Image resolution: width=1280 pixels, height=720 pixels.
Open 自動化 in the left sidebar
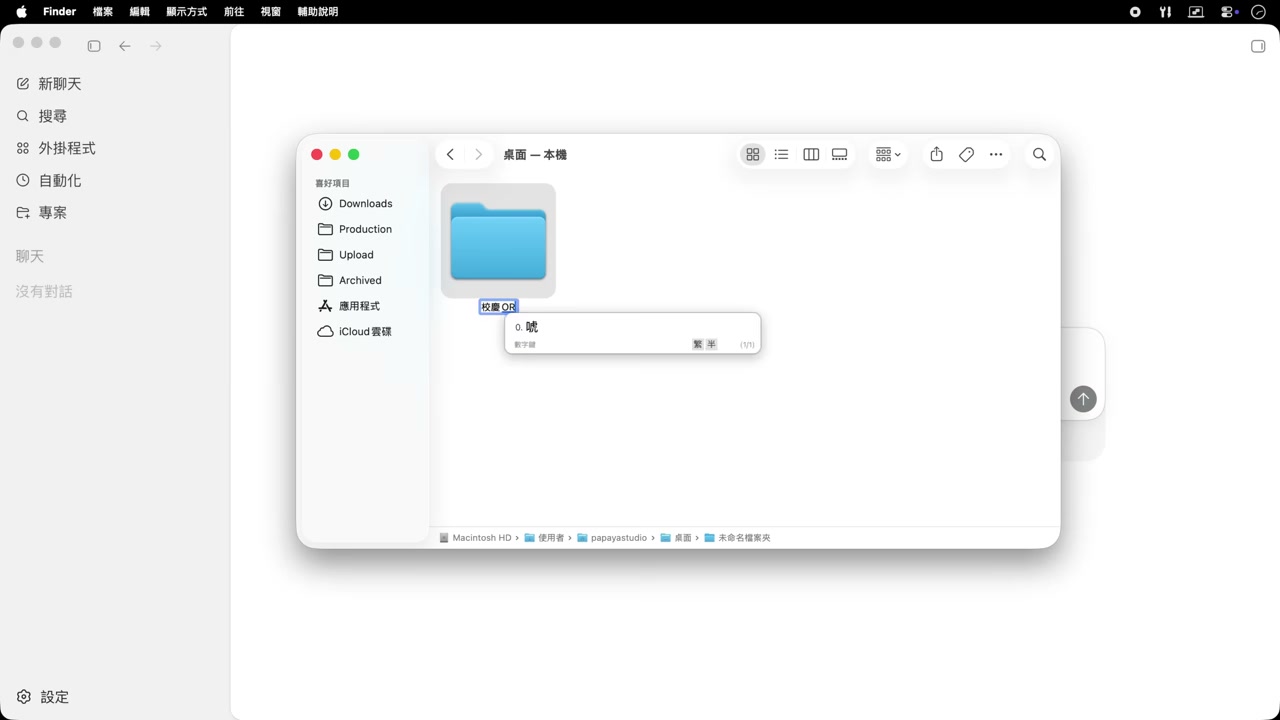pyautogui.click(x=49, y=181)
